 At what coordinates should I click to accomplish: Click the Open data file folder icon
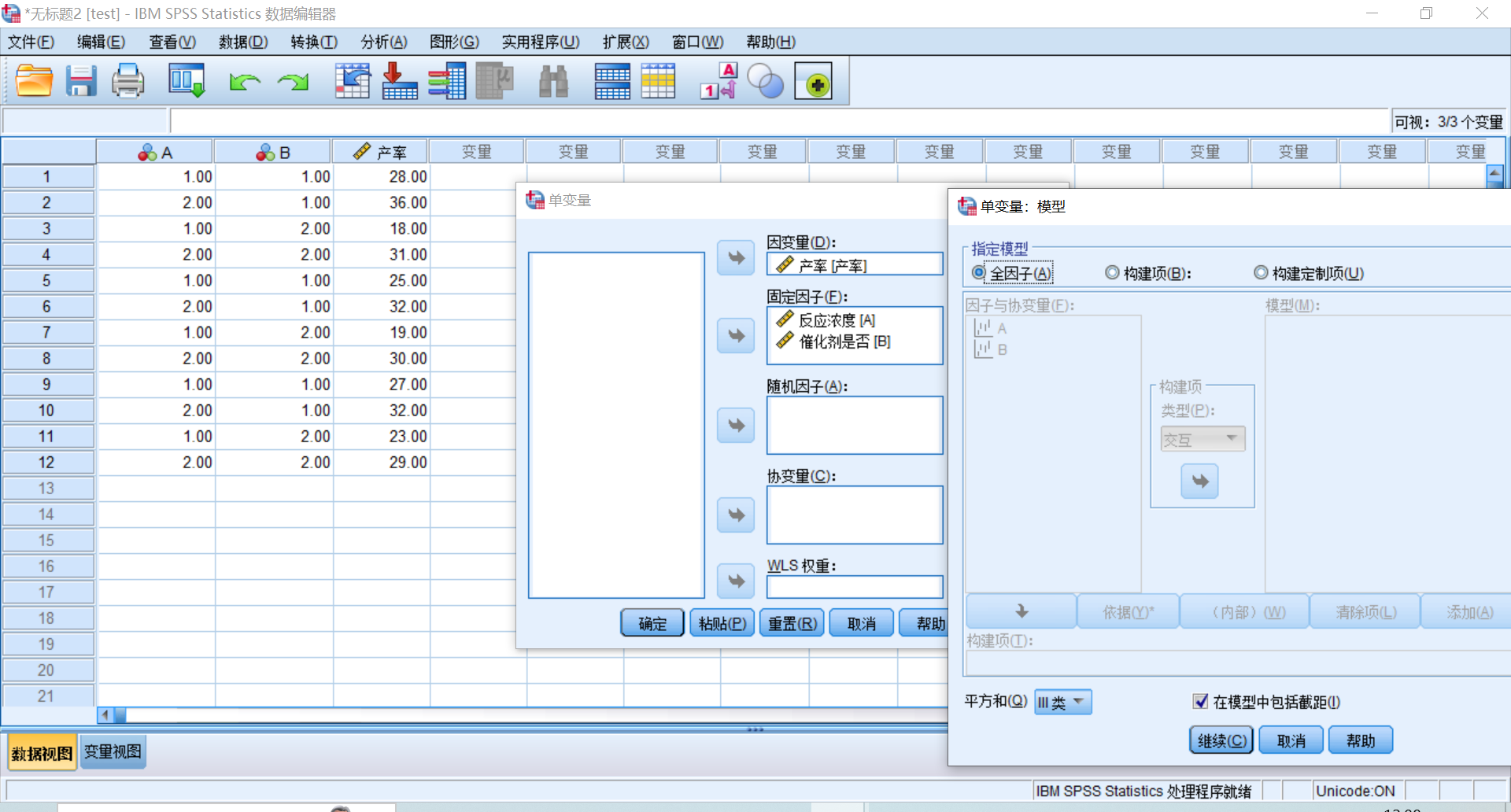click(x=34, y=81)
